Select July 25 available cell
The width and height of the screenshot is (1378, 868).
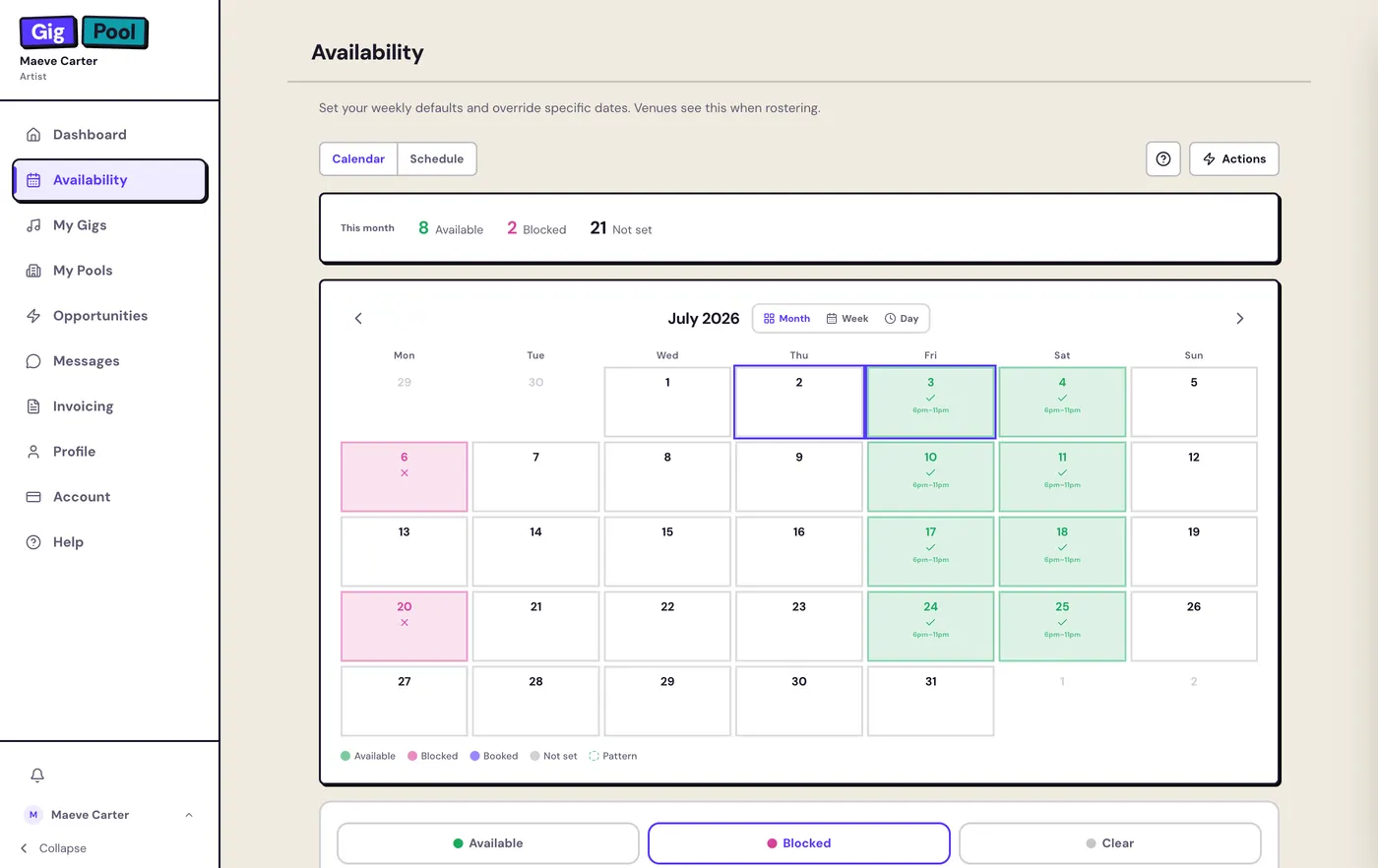tap(1062, 626)
